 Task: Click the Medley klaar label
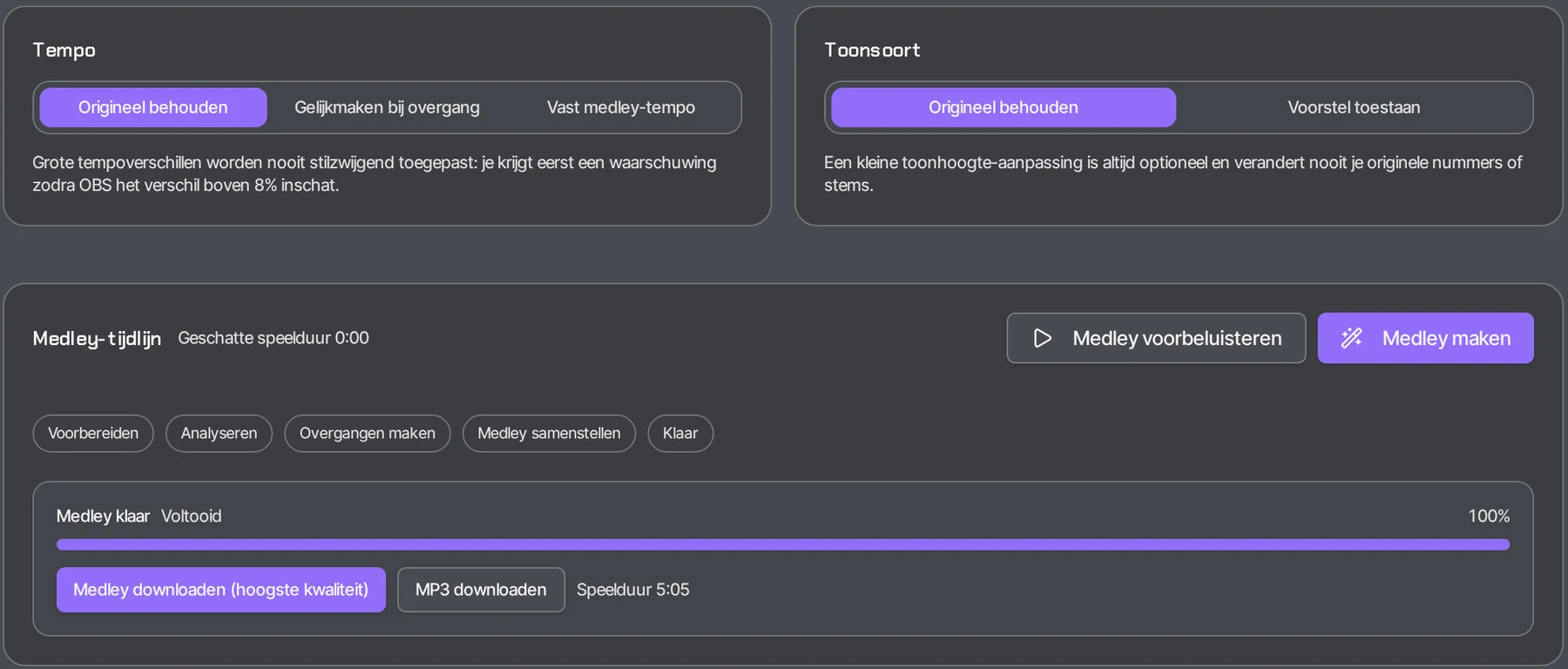(103, 516)
